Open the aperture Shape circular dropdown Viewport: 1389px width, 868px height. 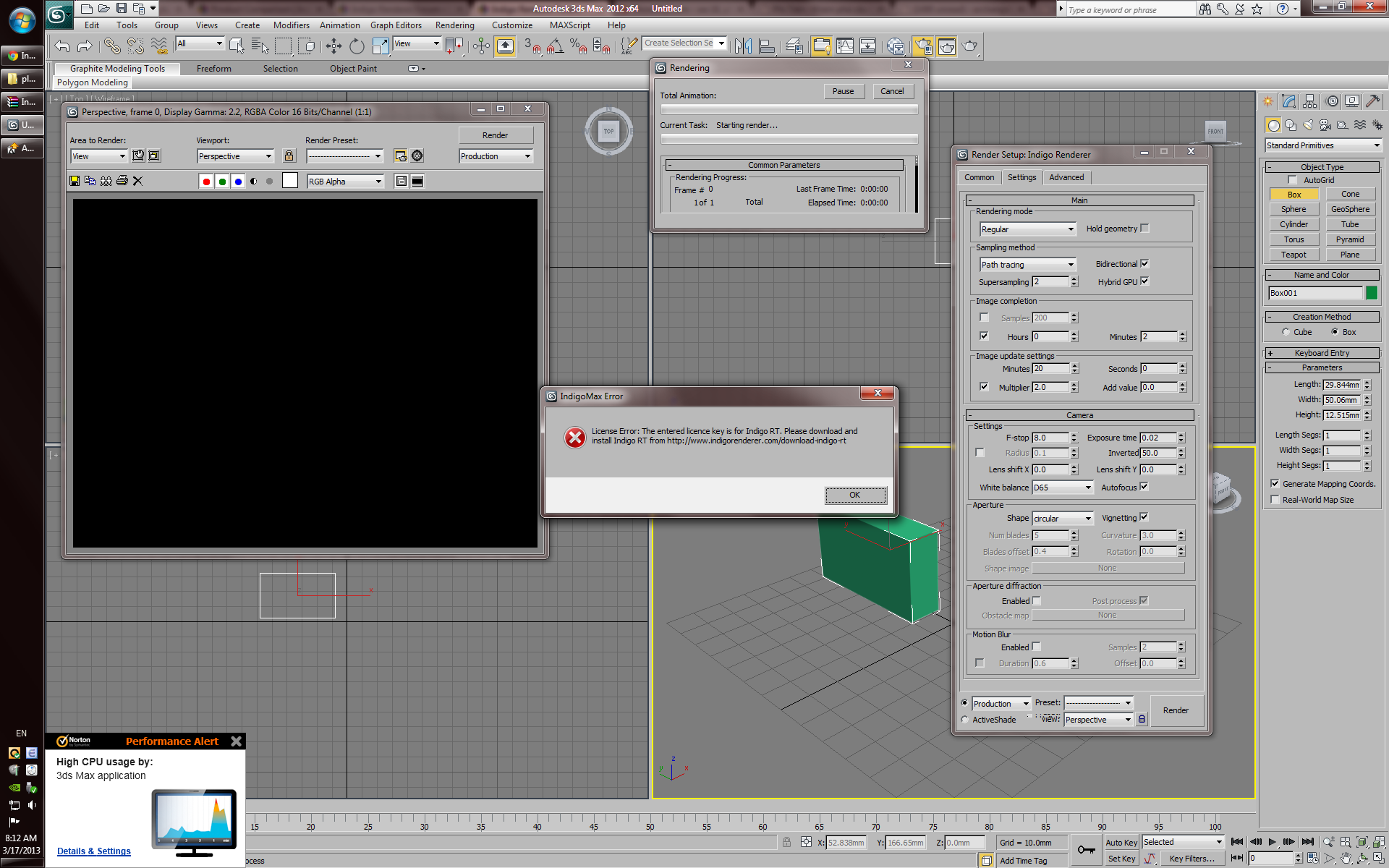[1062, 518]
